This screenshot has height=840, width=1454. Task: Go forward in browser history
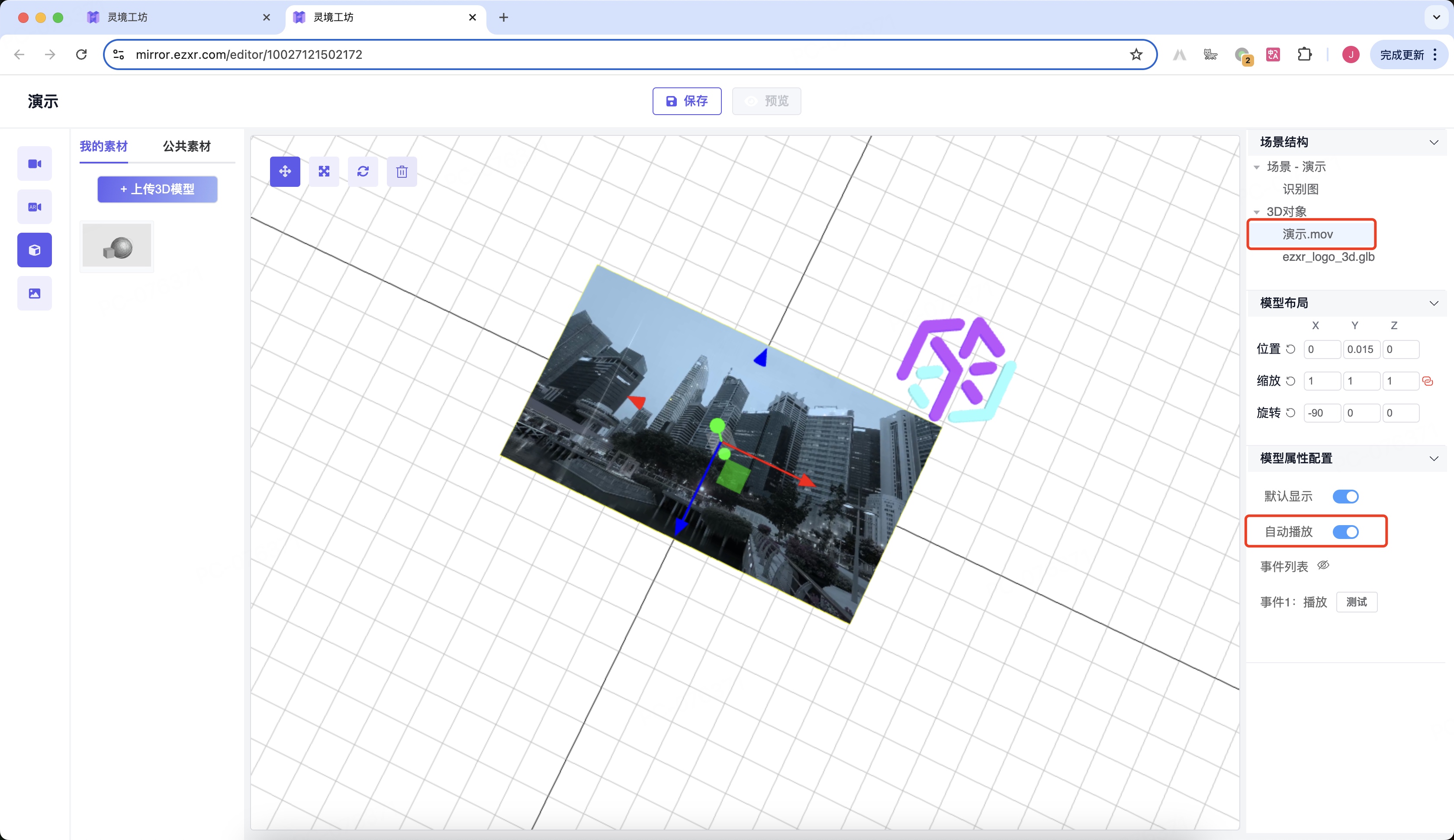click(x=50, y=54)
